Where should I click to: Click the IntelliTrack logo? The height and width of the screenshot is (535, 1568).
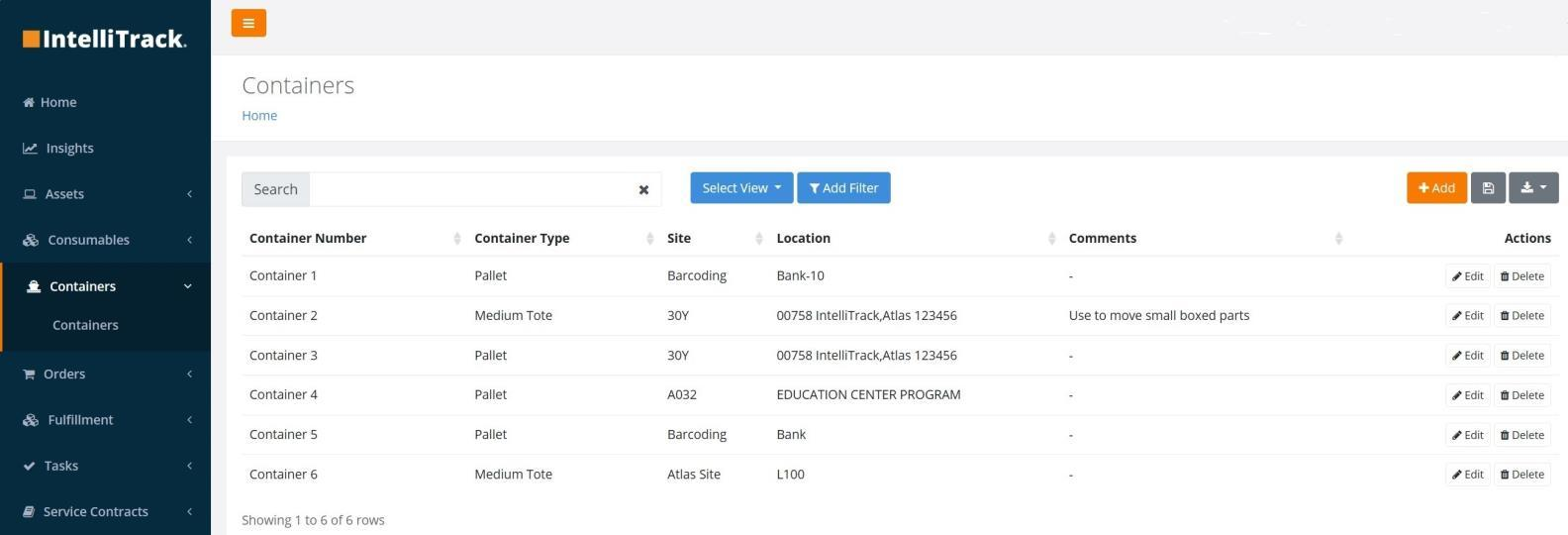click(105, 39)
